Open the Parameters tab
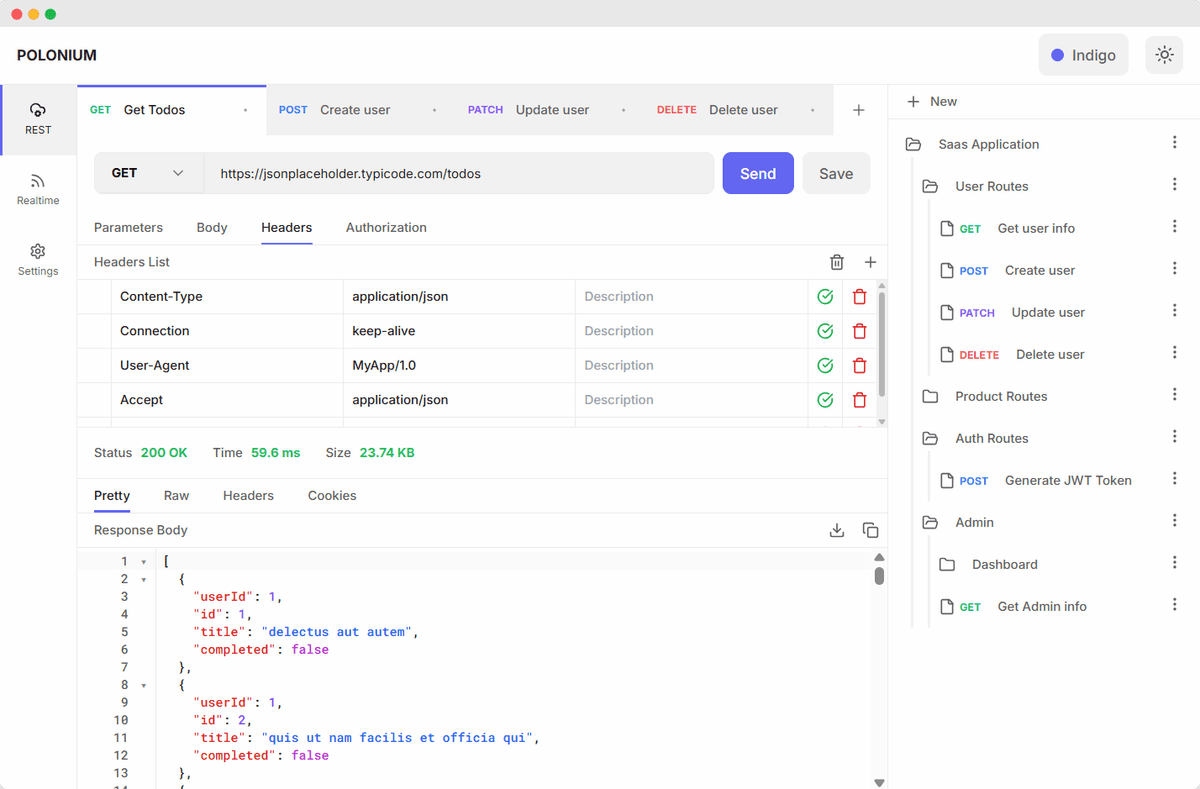This screenshot has width=1200, height=789. (x=128, y=228)
